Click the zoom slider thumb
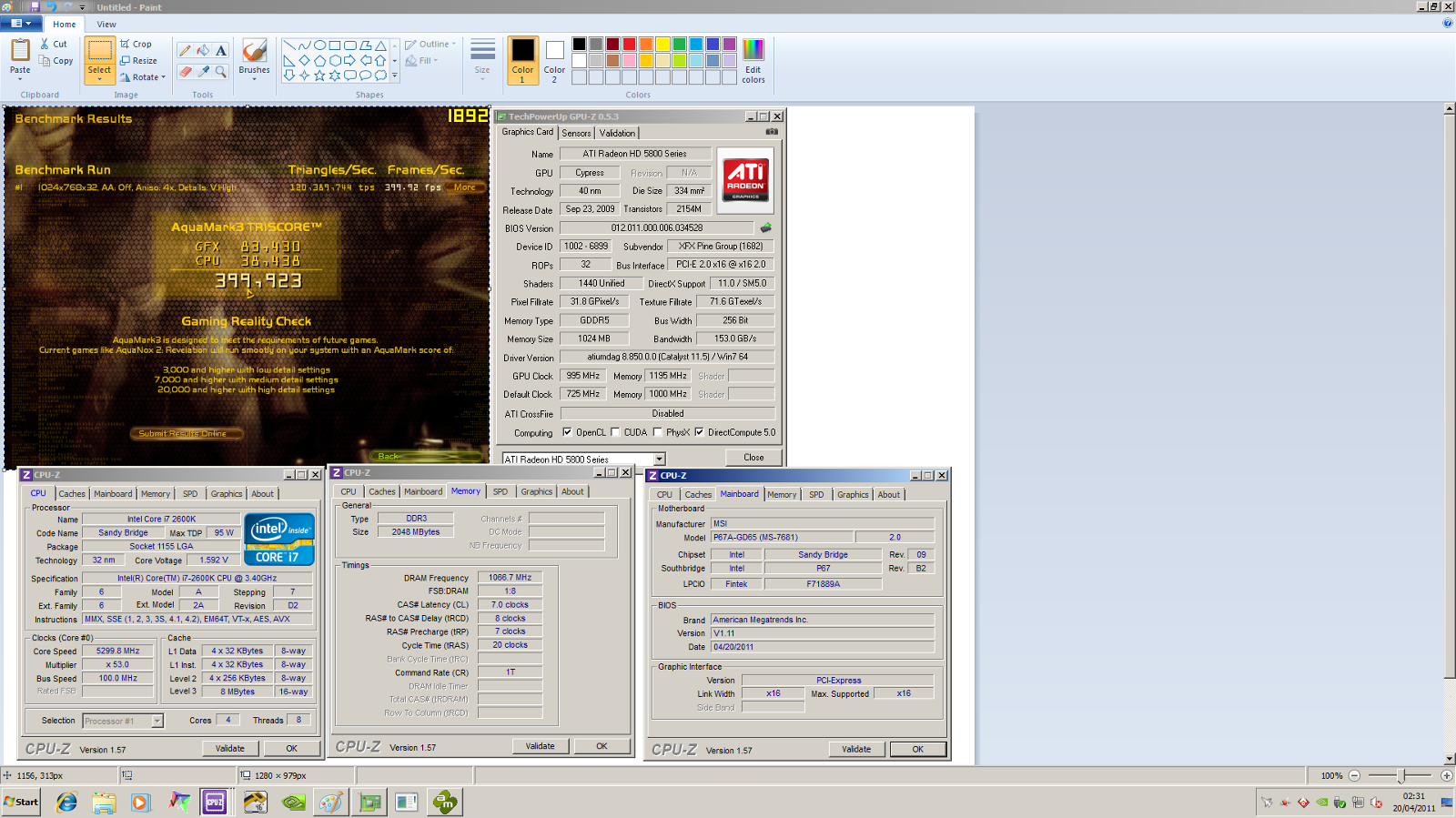1456x818 pixels. click(1402, 775)
